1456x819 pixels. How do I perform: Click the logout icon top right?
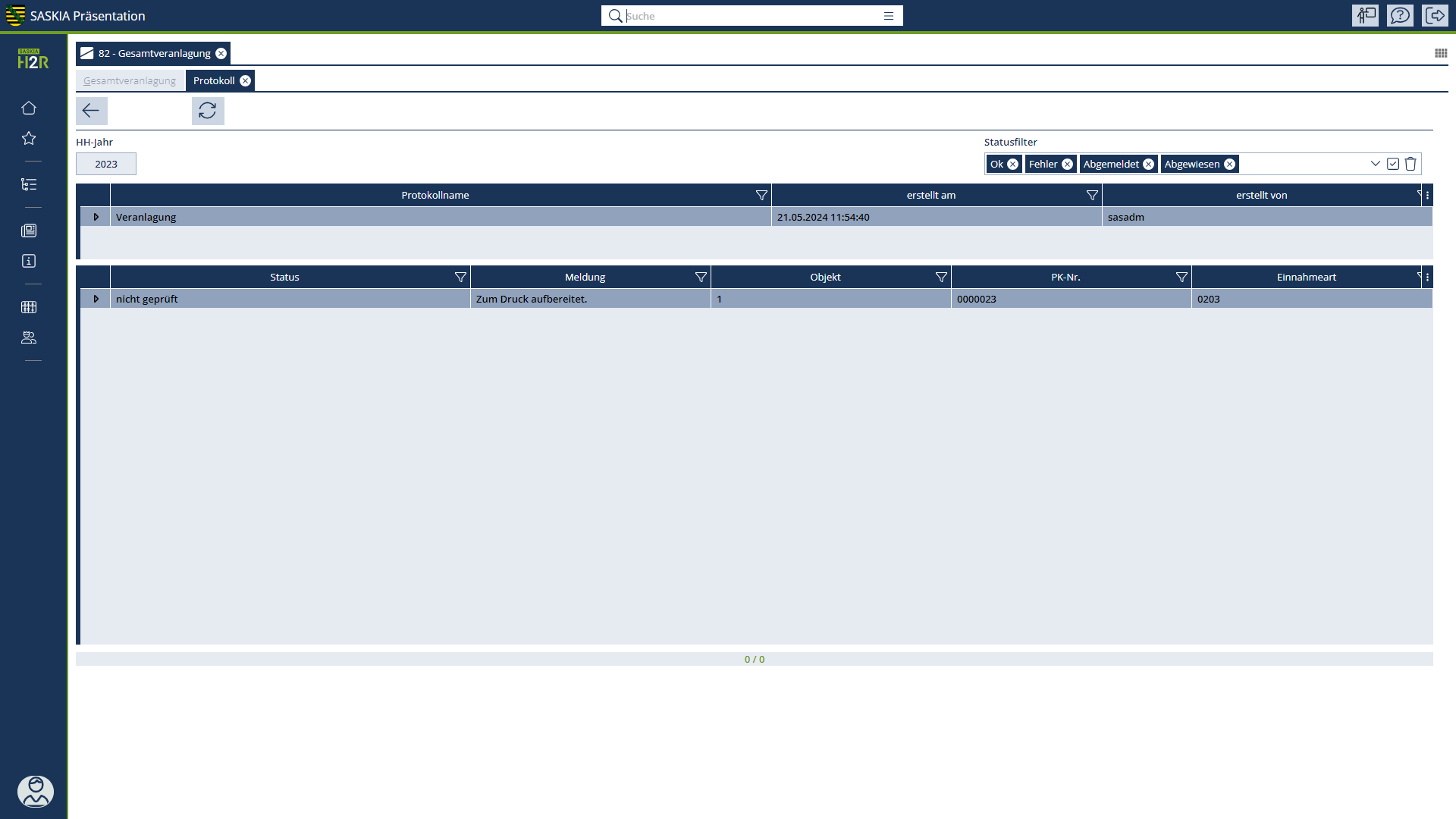1435,16
